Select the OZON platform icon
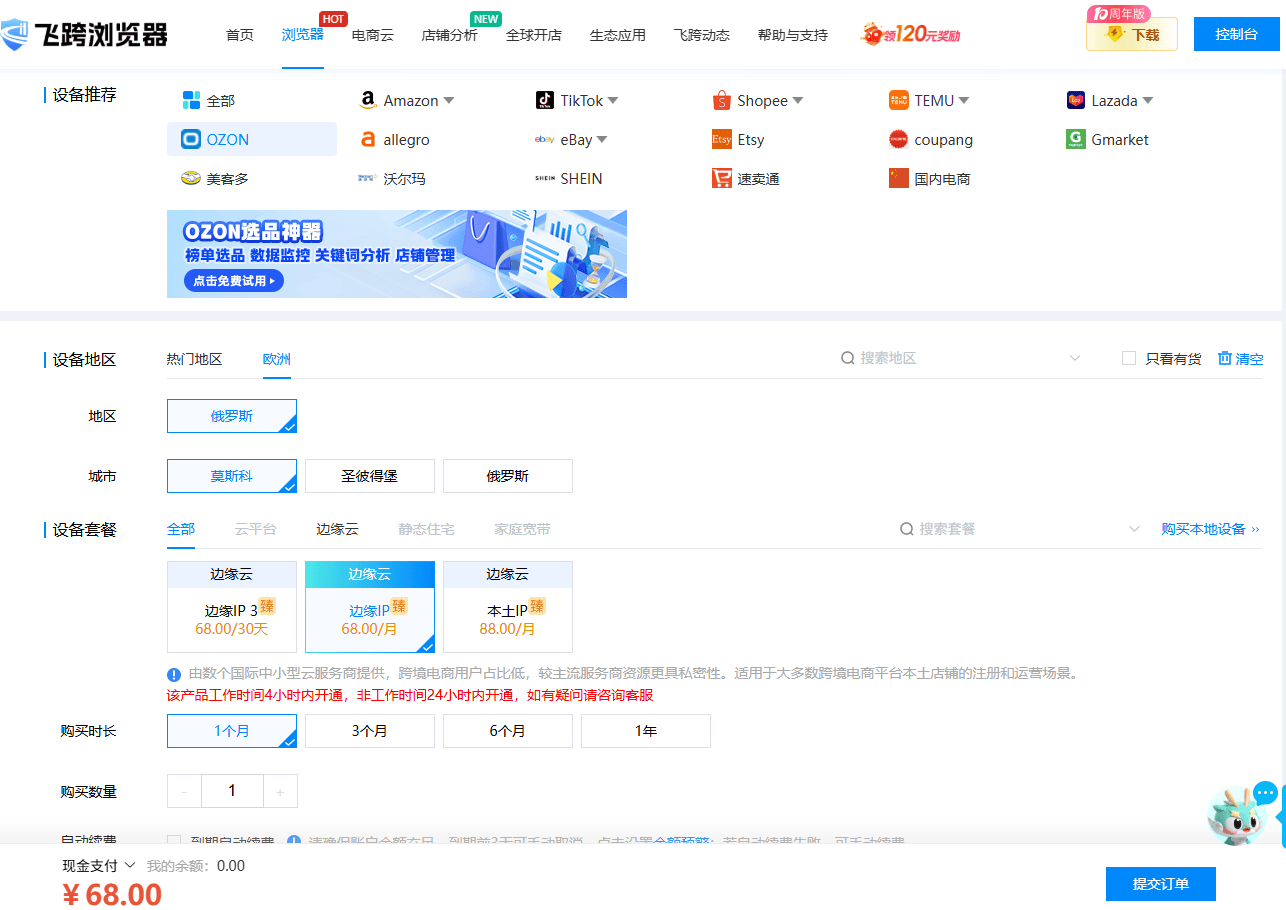Viewport: 1286px width, 910px height. [189, 139]
